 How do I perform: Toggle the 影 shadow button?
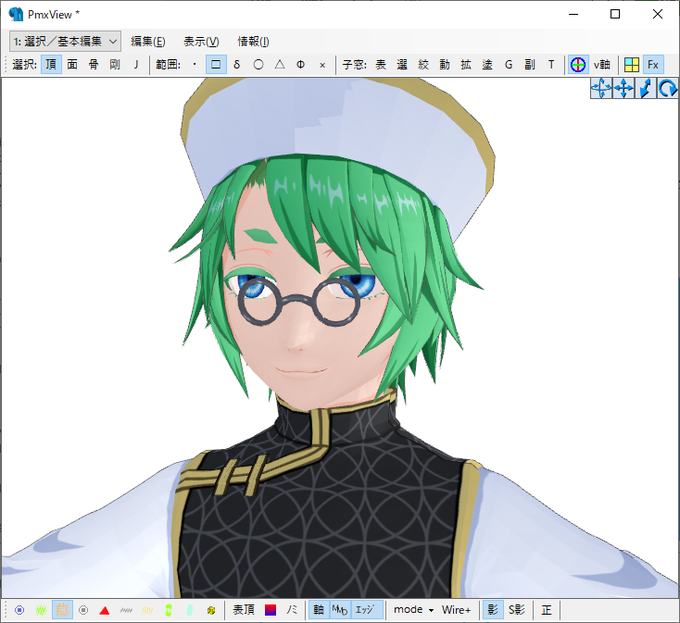[493, 610]
